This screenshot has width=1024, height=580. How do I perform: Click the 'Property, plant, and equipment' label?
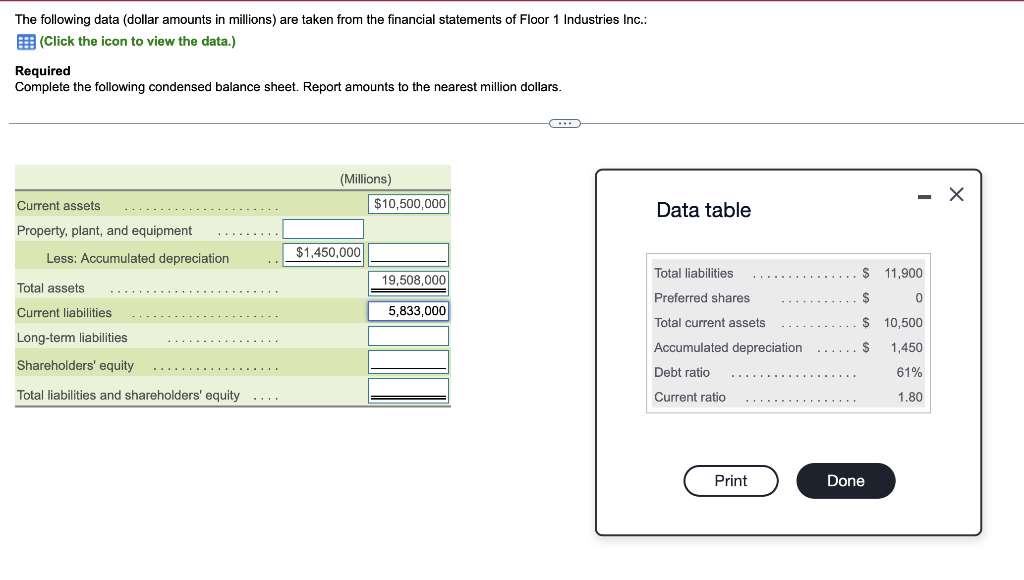coord(104,231)
